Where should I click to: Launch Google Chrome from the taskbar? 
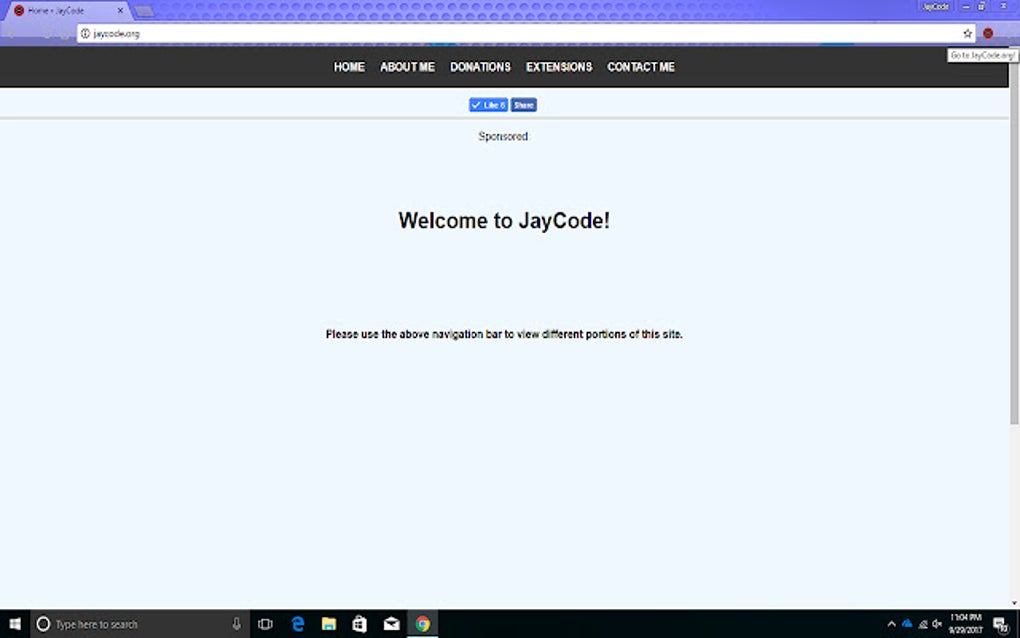[421, 623]
